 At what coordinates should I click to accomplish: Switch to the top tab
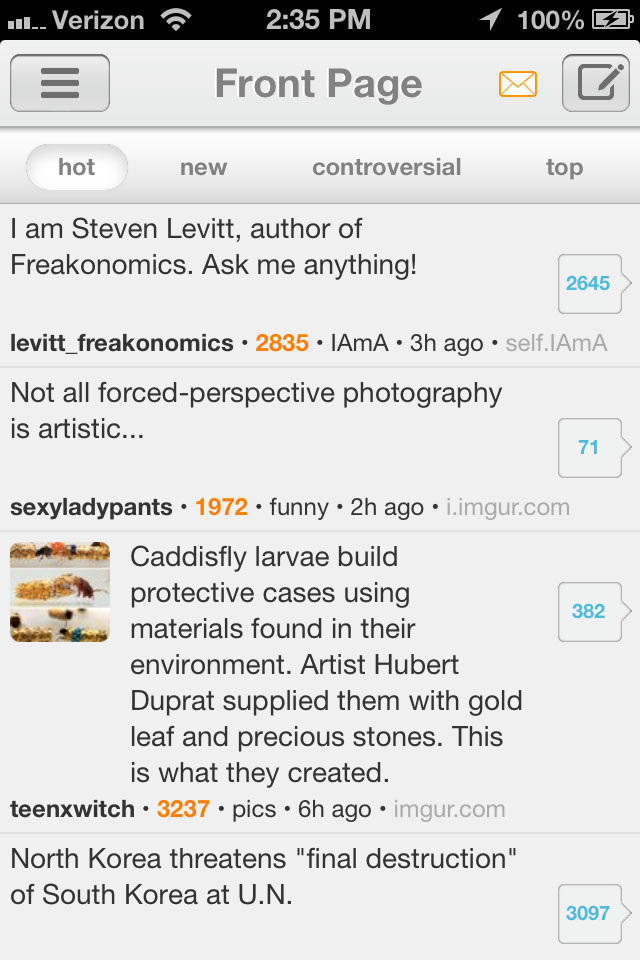(564, 167)
